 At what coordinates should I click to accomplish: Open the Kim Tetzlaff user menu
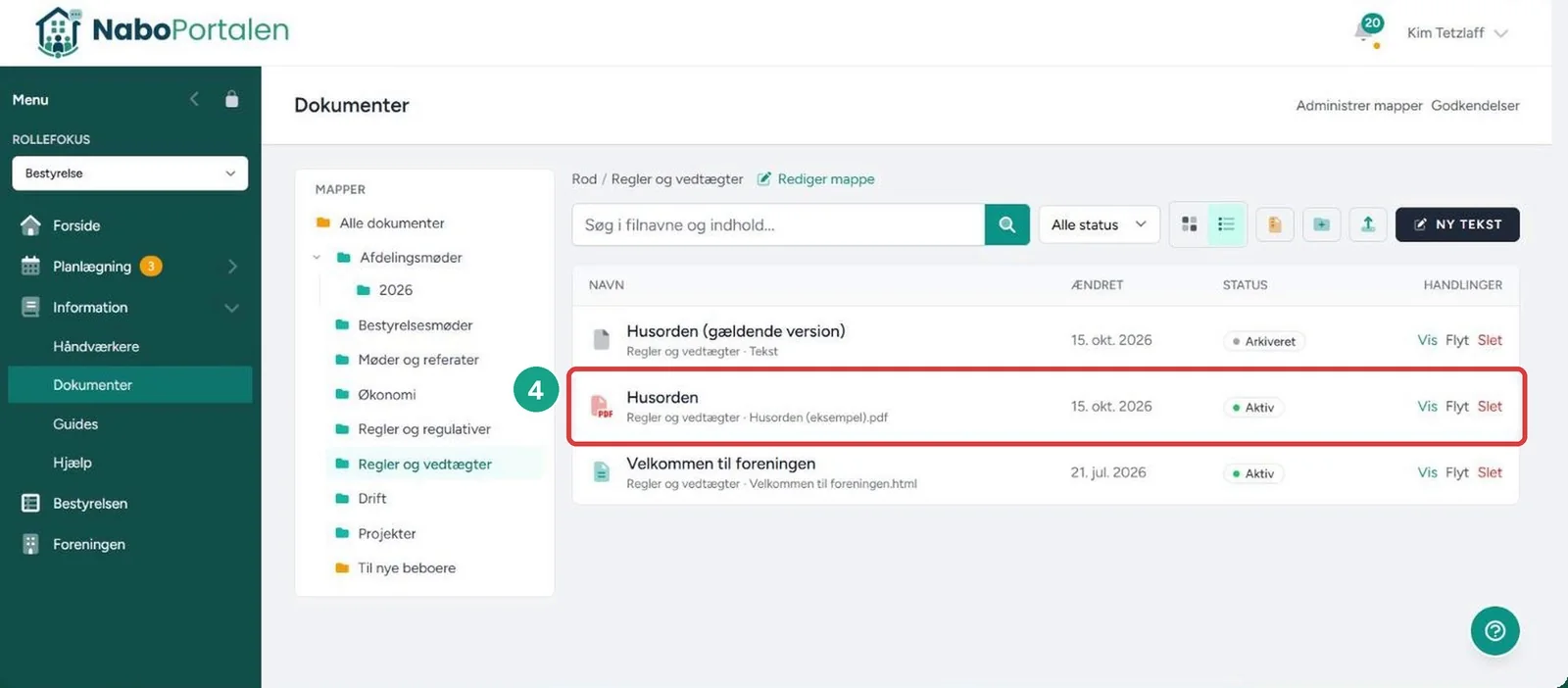1456,32
